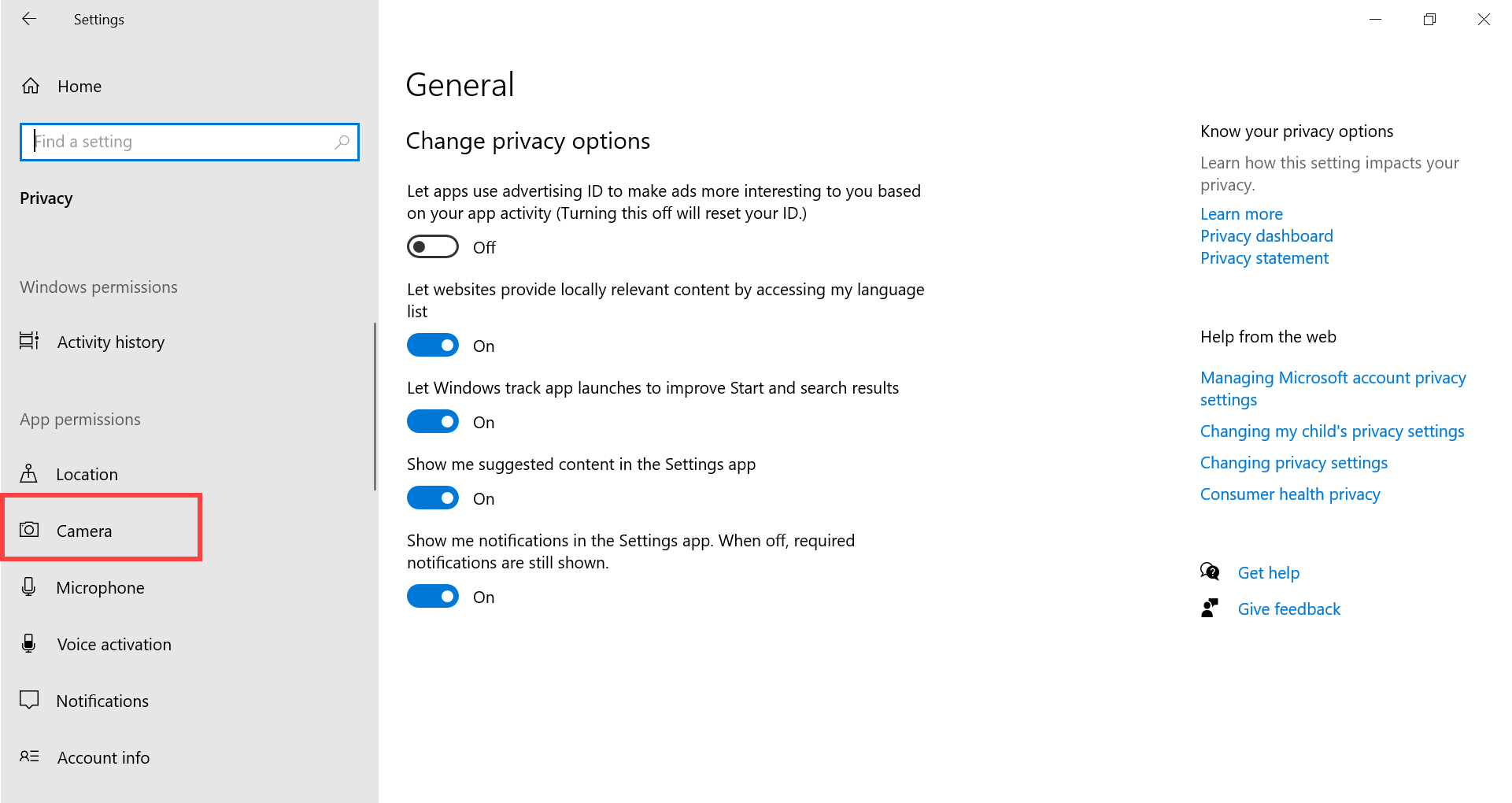This screenshot has width=1512, height=803.
Task: Open the Privacy statement link
Action: pos(1264,258)
